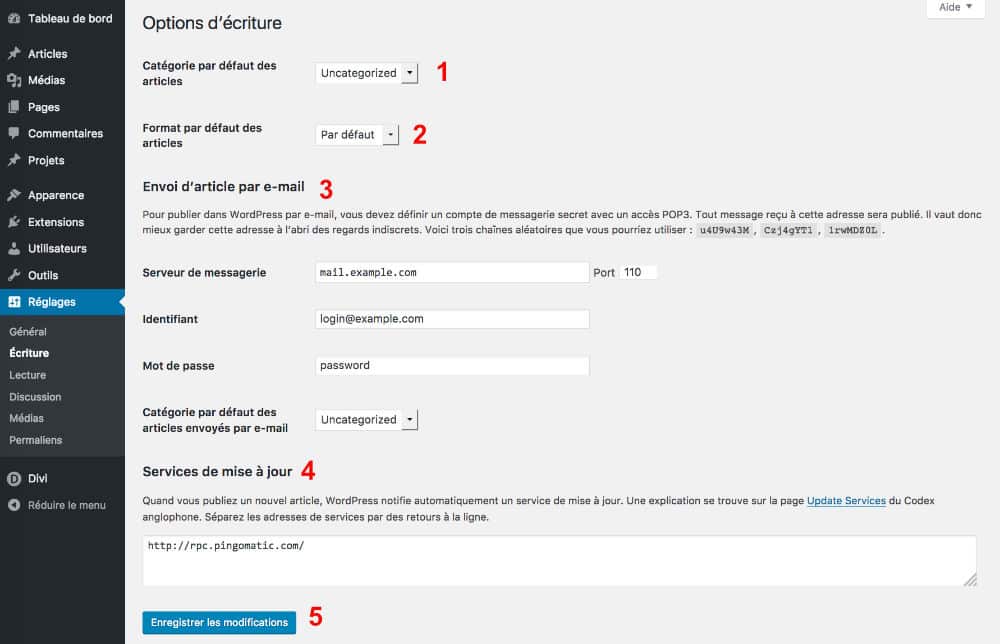Follow the Update Services link
The width and height of the screenshot is (1000, 644).
(845, 500)
